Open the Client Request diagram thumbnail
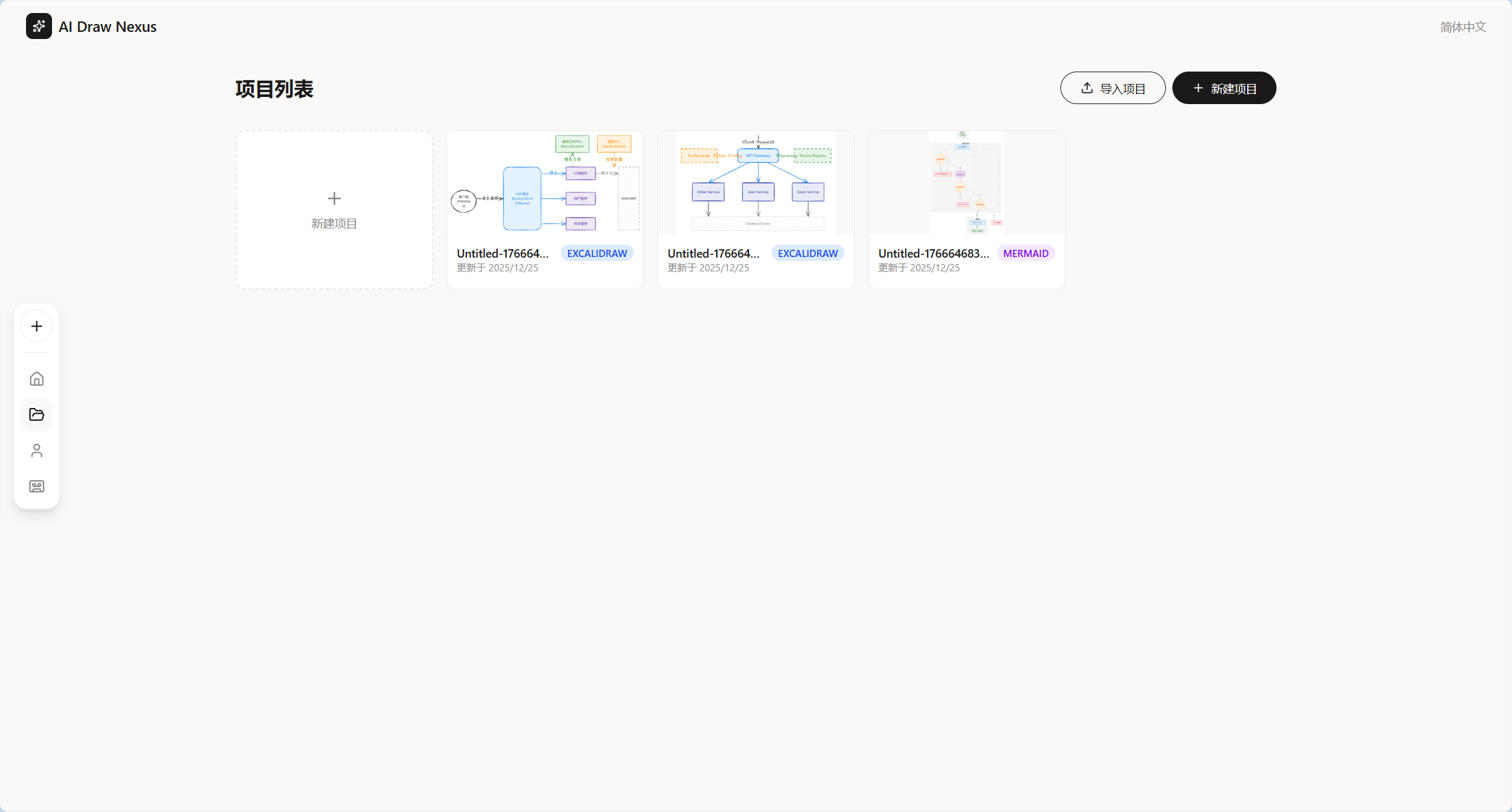The height and width of the screenshot is (812, 1512). pyautogui.click(x=756, y=183)
